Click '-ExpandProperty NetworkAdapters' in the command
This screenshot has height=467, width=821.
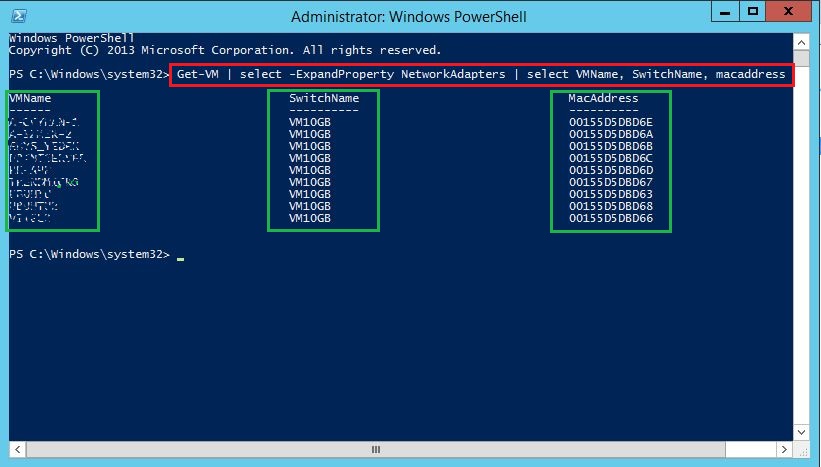[397, 74]
